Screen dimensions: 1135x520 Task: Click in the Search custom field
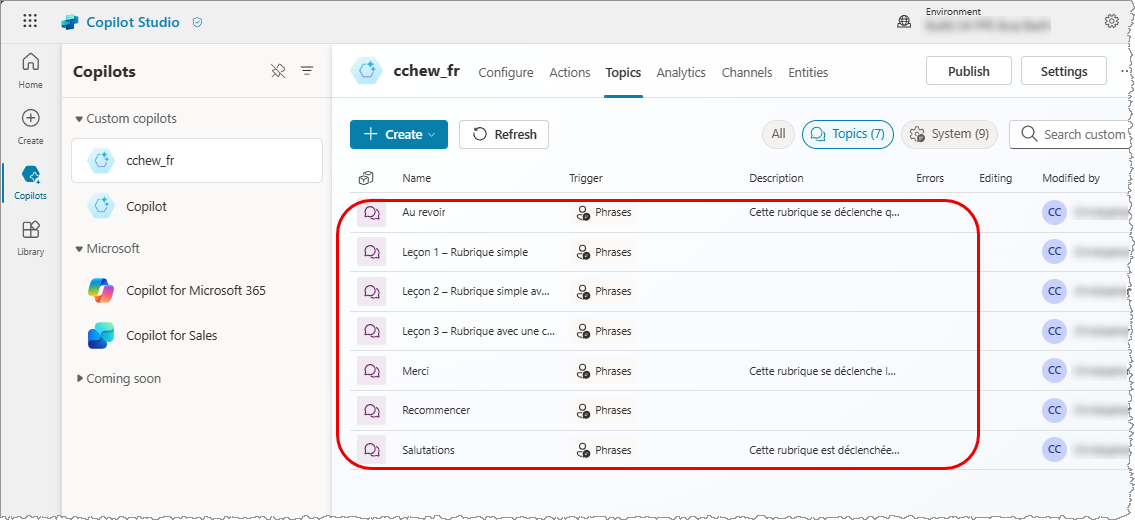click(1071, 134)
